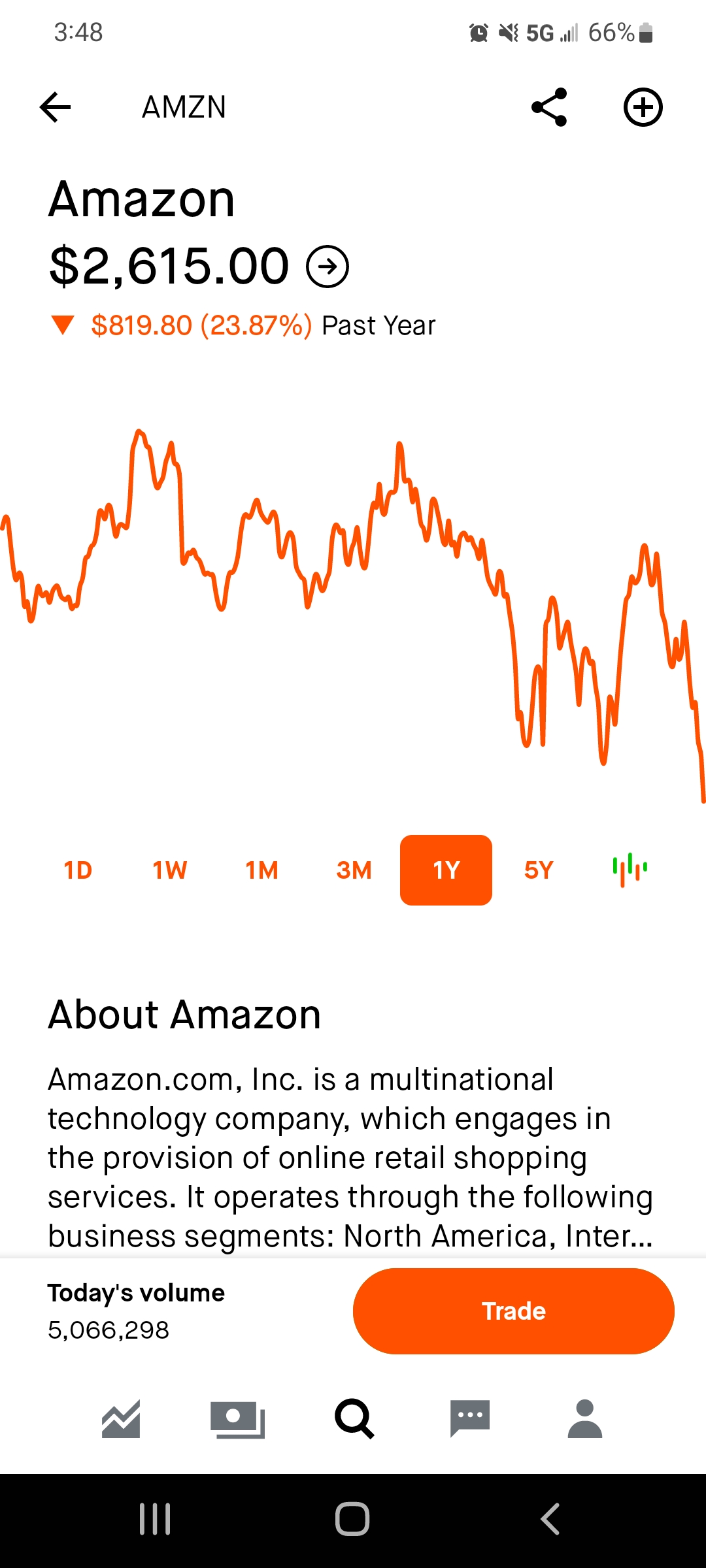The image size is (706, 1568).
Task: Choose the 1M time period
Action: pos(262,870)
